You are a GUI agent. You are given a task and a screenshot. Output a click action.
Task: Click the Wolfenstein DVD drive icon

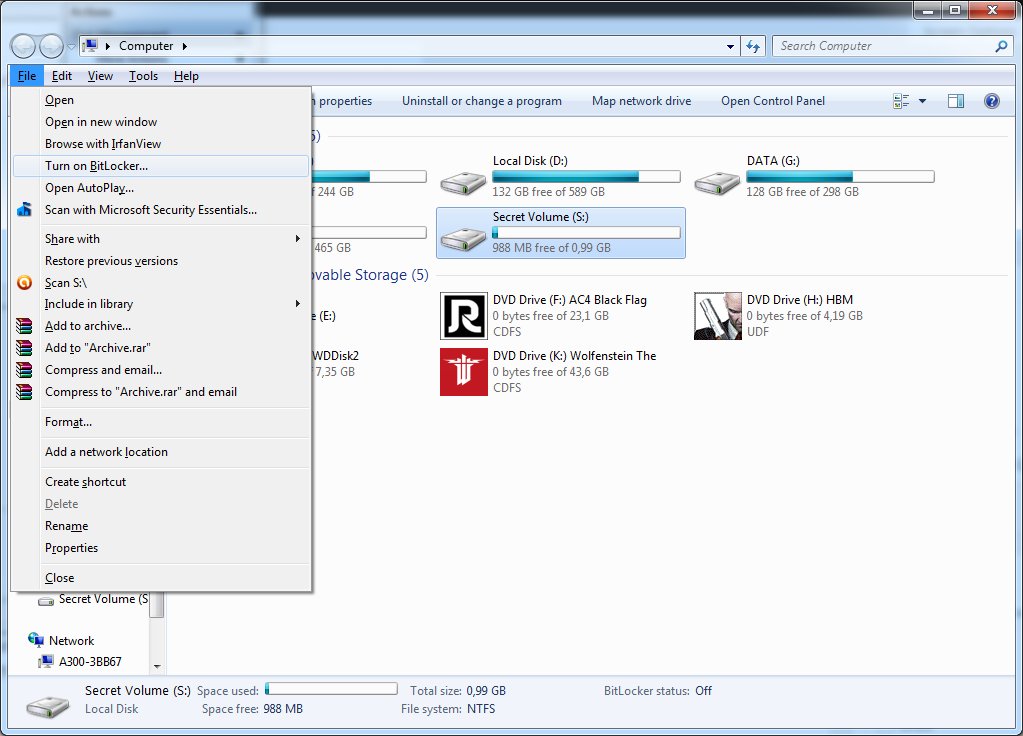click(463, 372)
